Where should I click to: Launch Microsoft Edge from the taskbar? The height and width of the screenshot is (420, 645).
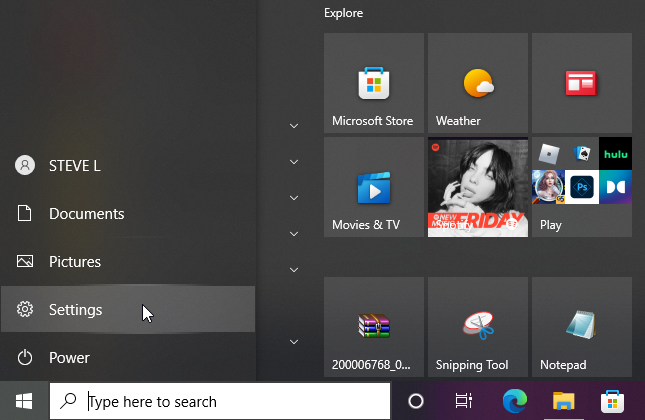coord(514,401)
